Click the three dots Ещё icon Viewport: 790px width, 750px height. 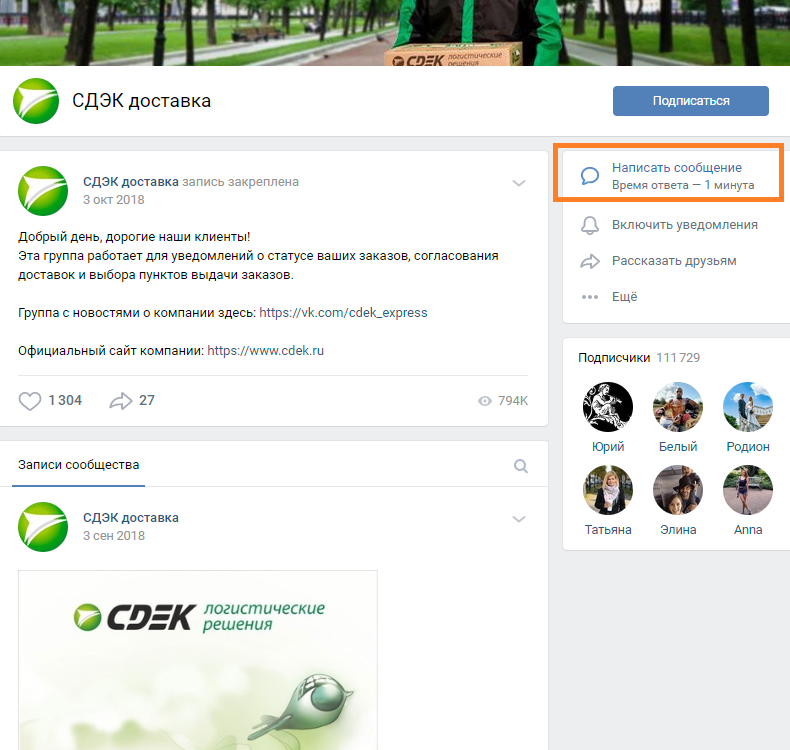[589, 297]
